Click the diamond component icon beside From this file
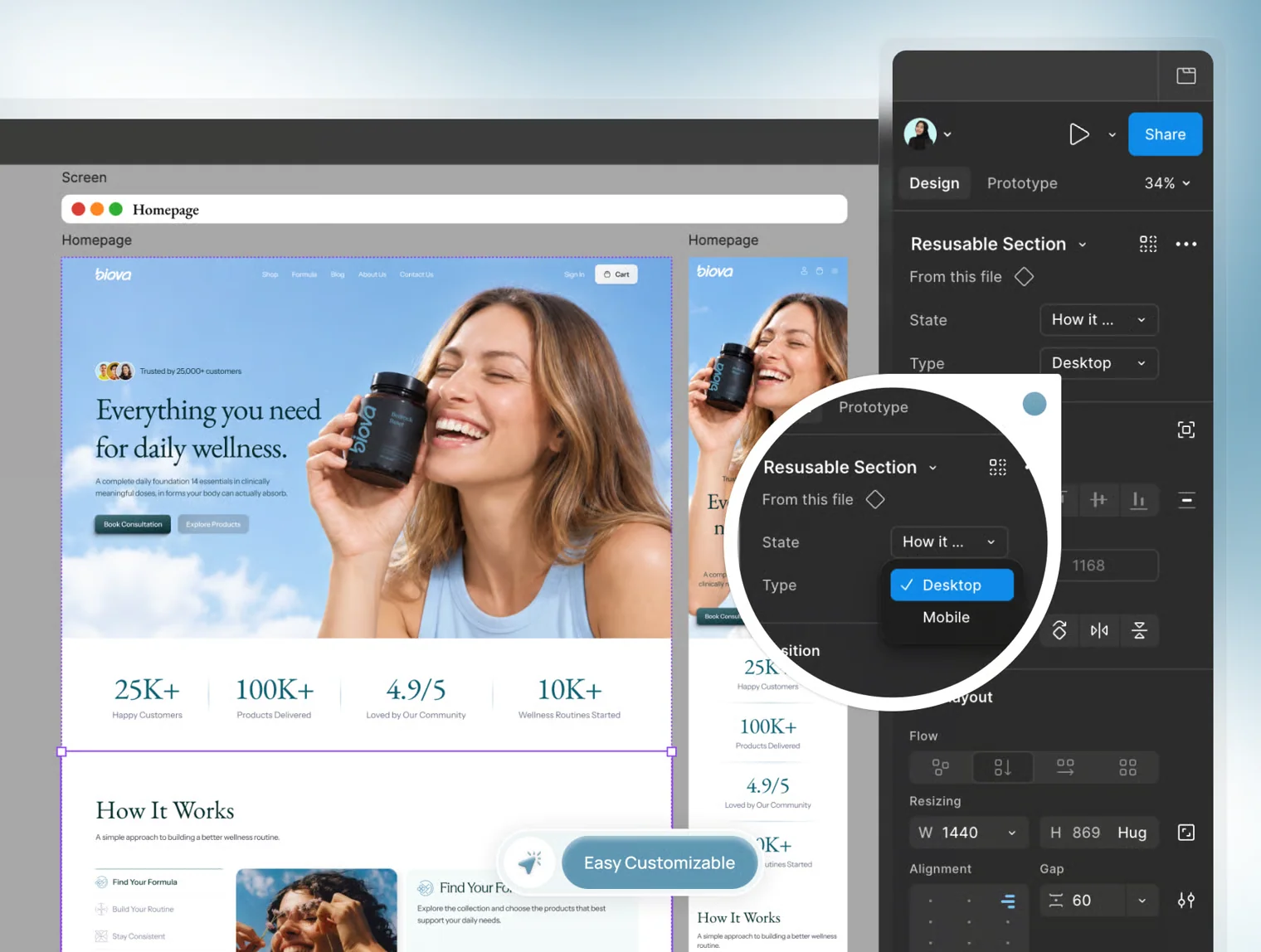The image size is (1261, 952). point(1024,277)
